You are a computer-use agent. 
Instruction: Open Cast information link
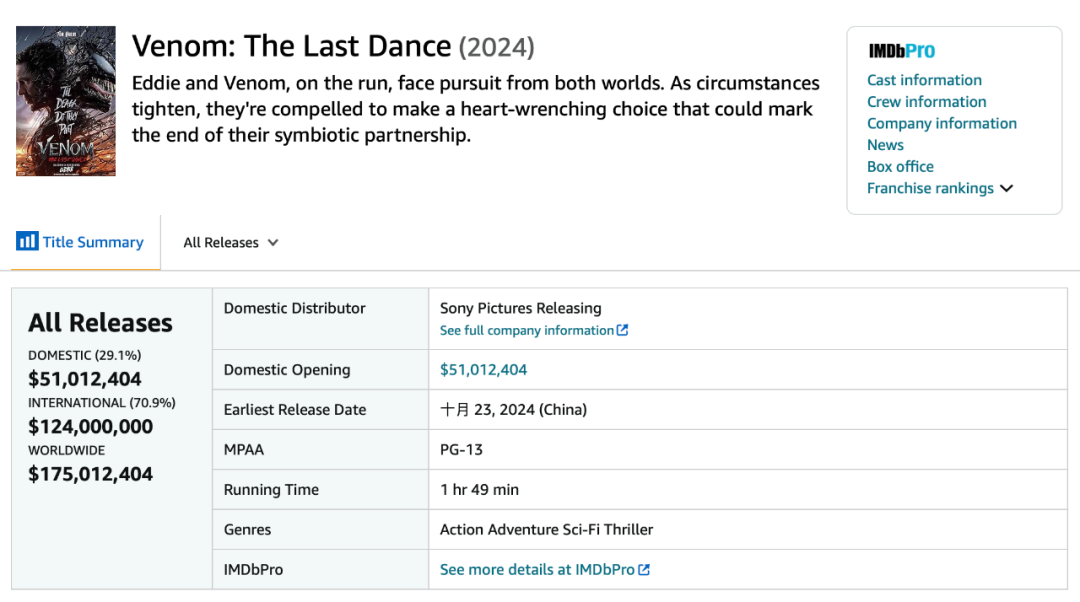click(924, 80)
